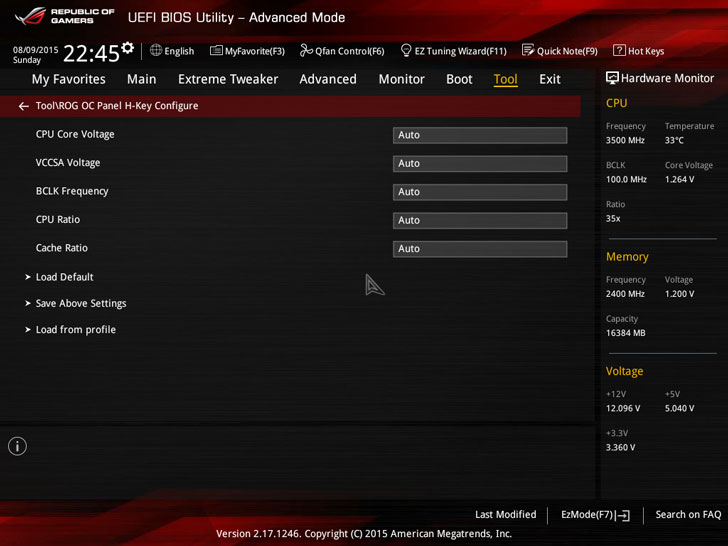
Task: Select the Boot tab
Action: [459, 79]
